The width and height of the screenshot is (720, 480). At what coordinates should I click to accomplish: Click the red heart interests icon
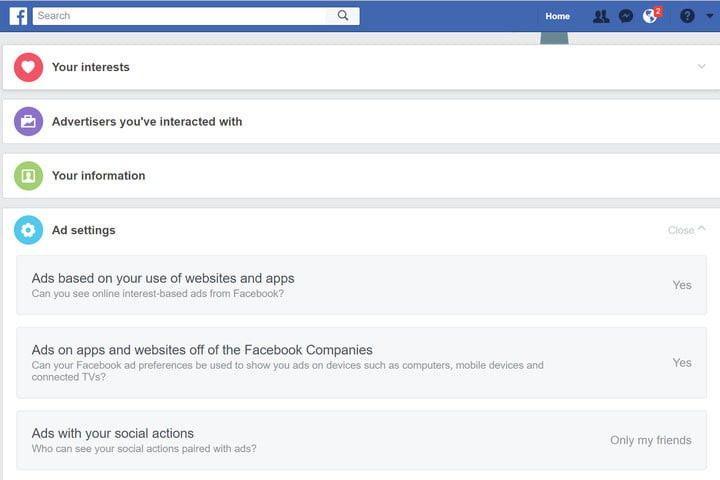coord(28,67)
